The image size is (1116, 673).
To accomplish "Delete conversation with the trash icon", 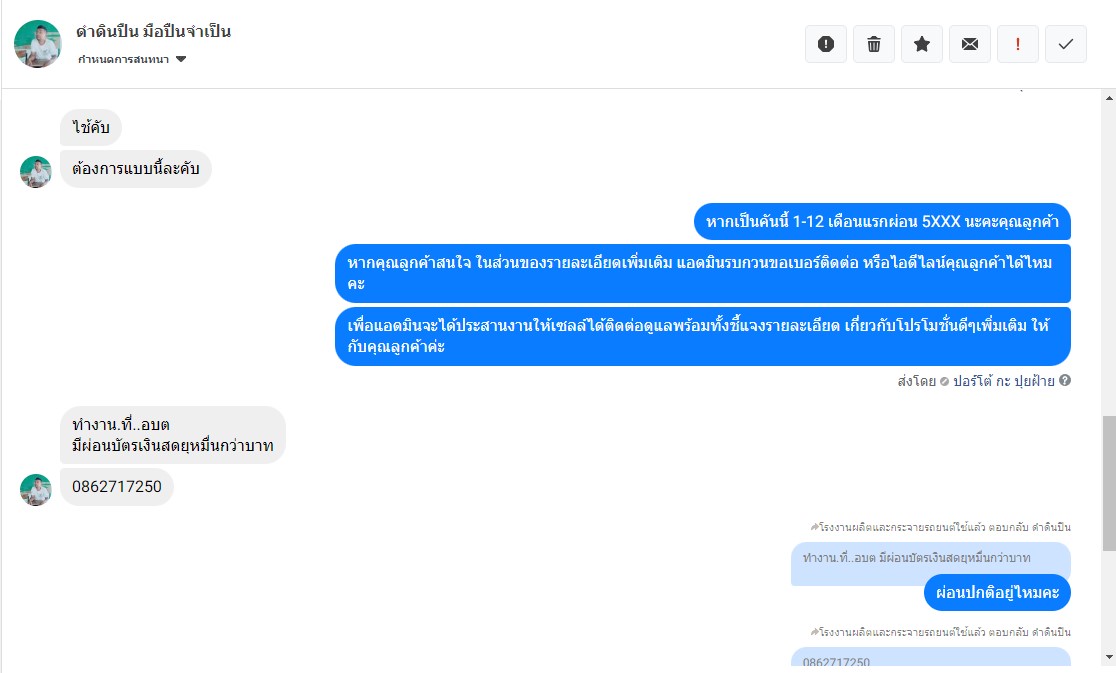I will click(x=874, y=44).
